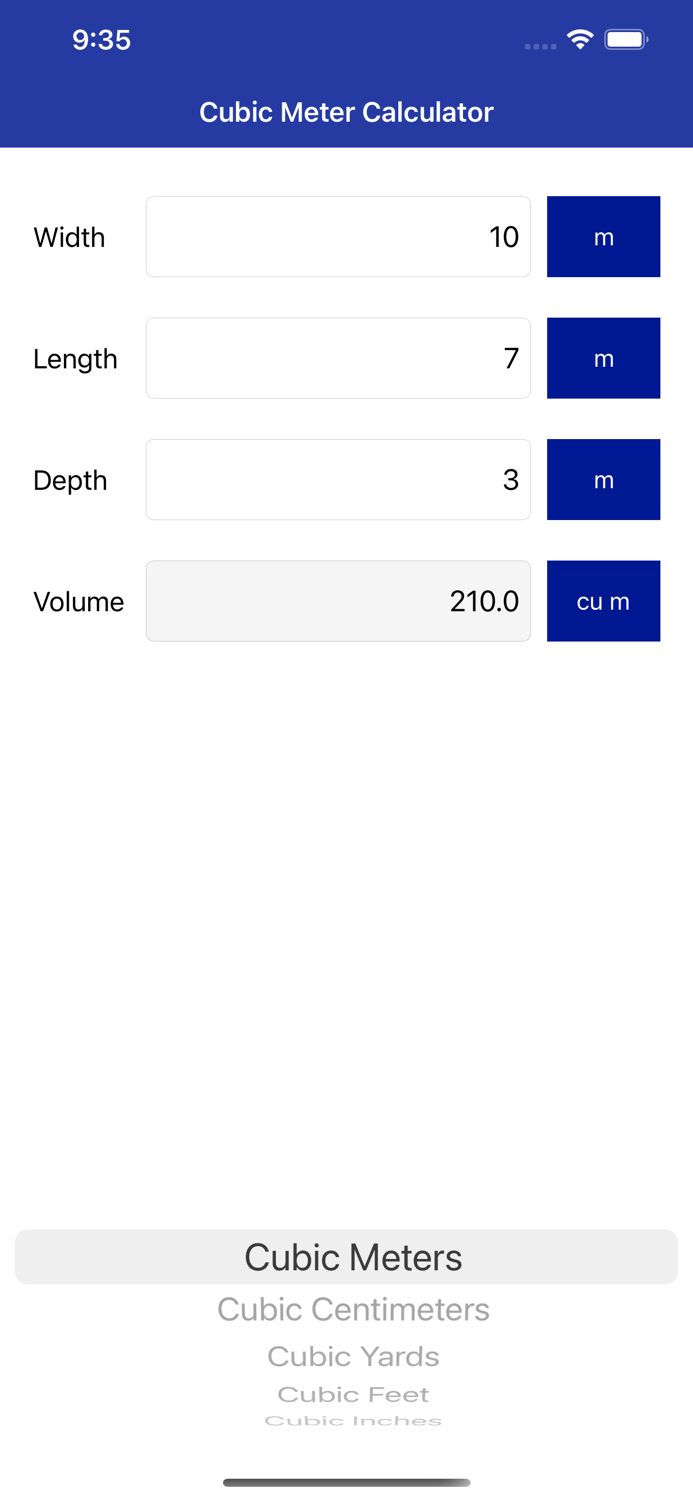The width and height of the screenshot is (693, 1500).
Task: Click the Volume field displaying 210.0
Action: click(338, 600)
